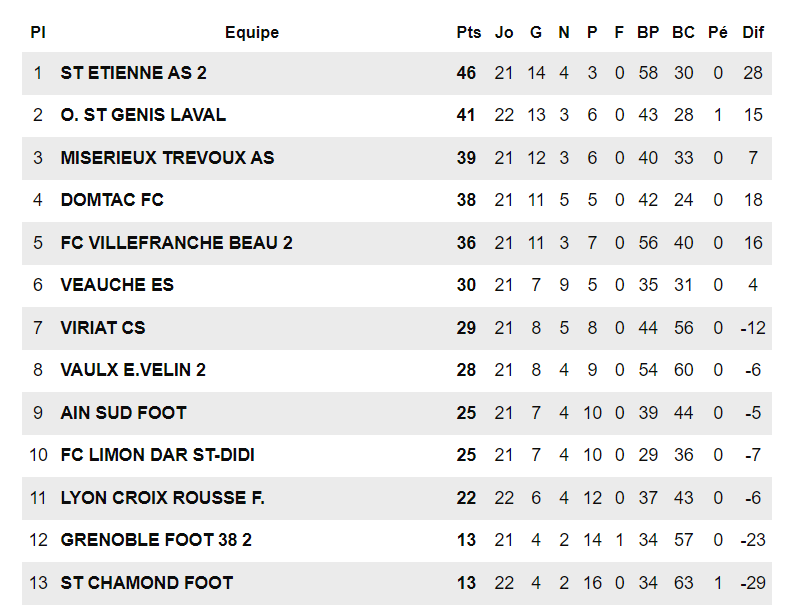The image size is (787, 615).
Task: Select the VEAUCHE ES team row name
Action: [117, 285]
